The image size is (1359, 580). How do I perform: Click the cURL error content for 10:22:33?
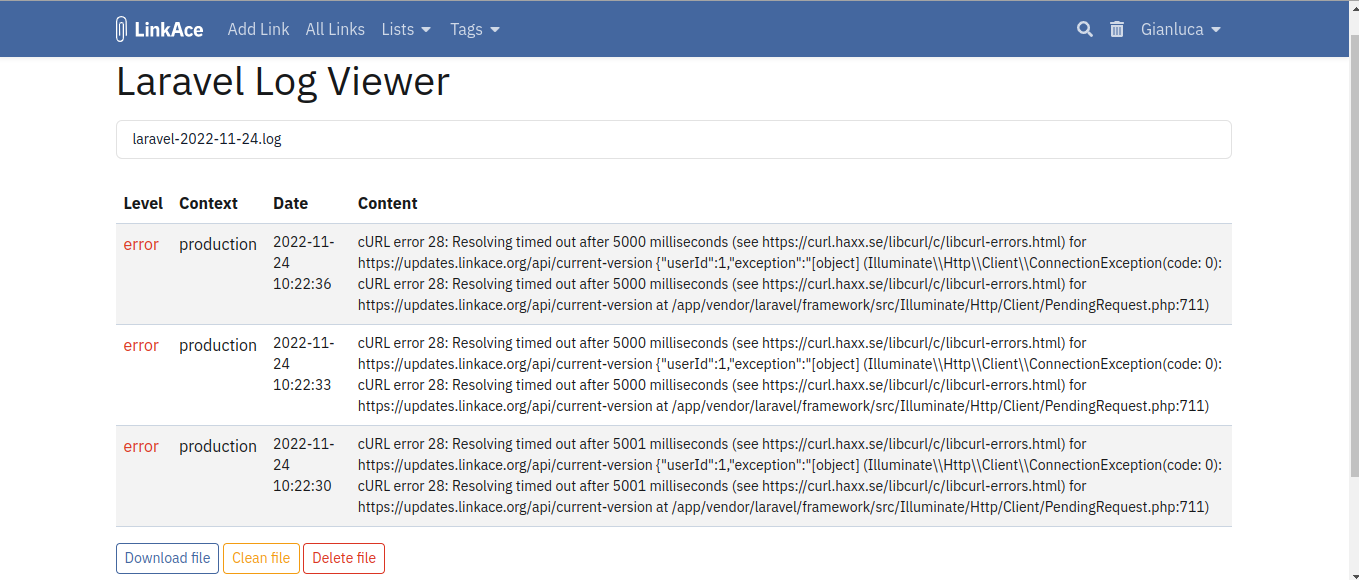click(790, 374)
